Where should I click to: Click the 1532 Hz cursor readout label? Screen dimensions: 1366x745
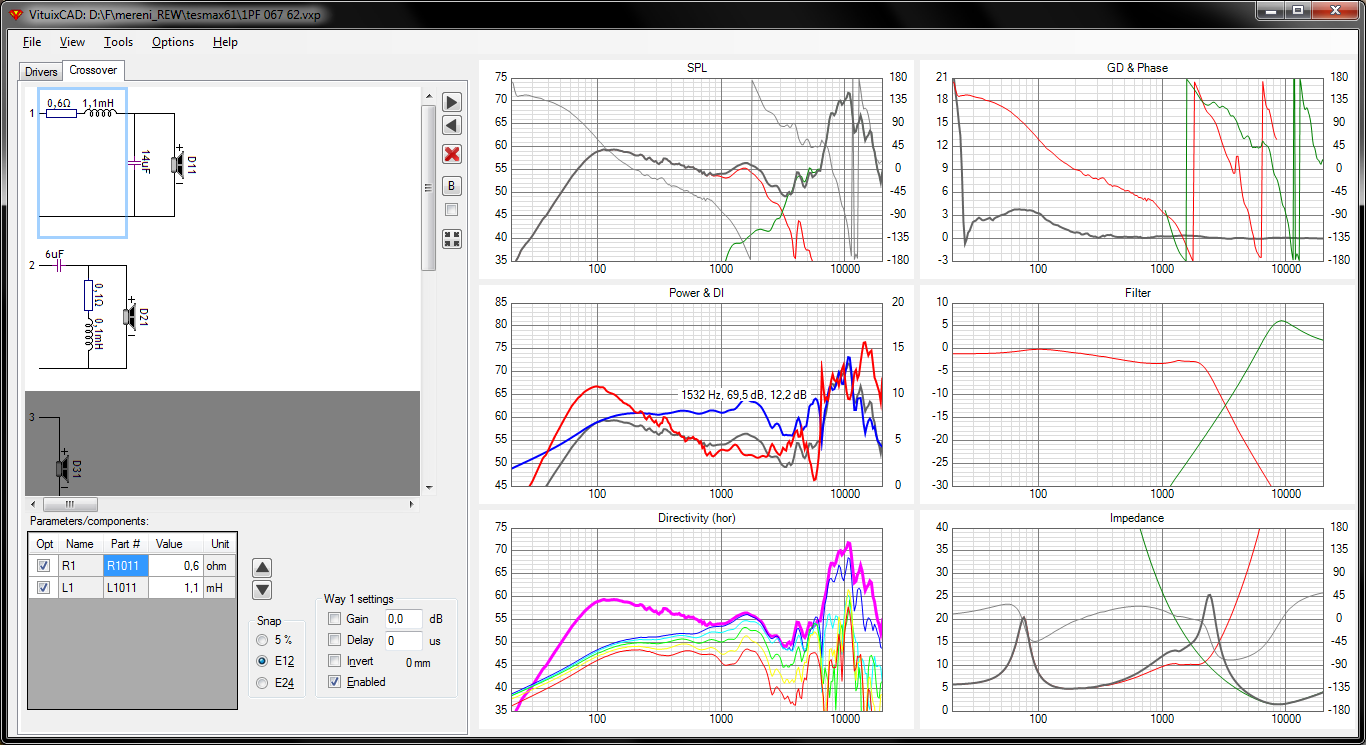743,394
